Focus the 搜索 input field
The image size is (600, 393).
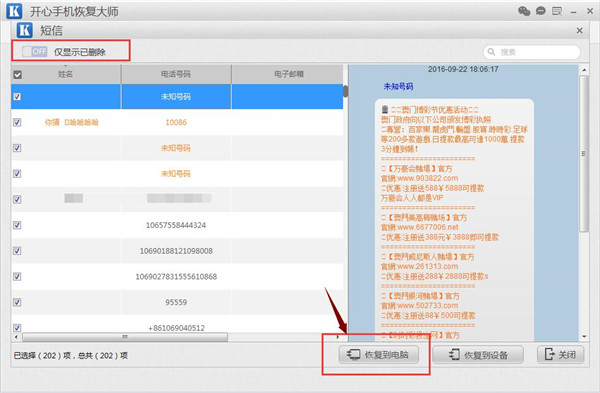[x=532, y=52]
